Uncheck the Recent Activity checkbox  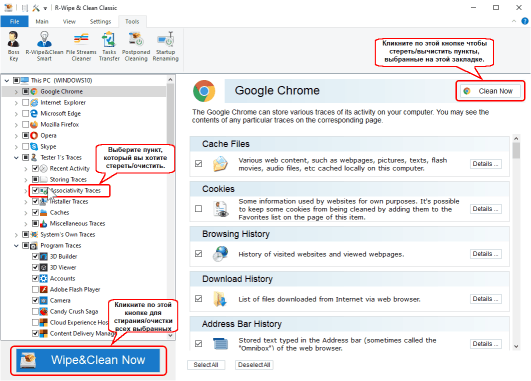[x=35, y=168]
